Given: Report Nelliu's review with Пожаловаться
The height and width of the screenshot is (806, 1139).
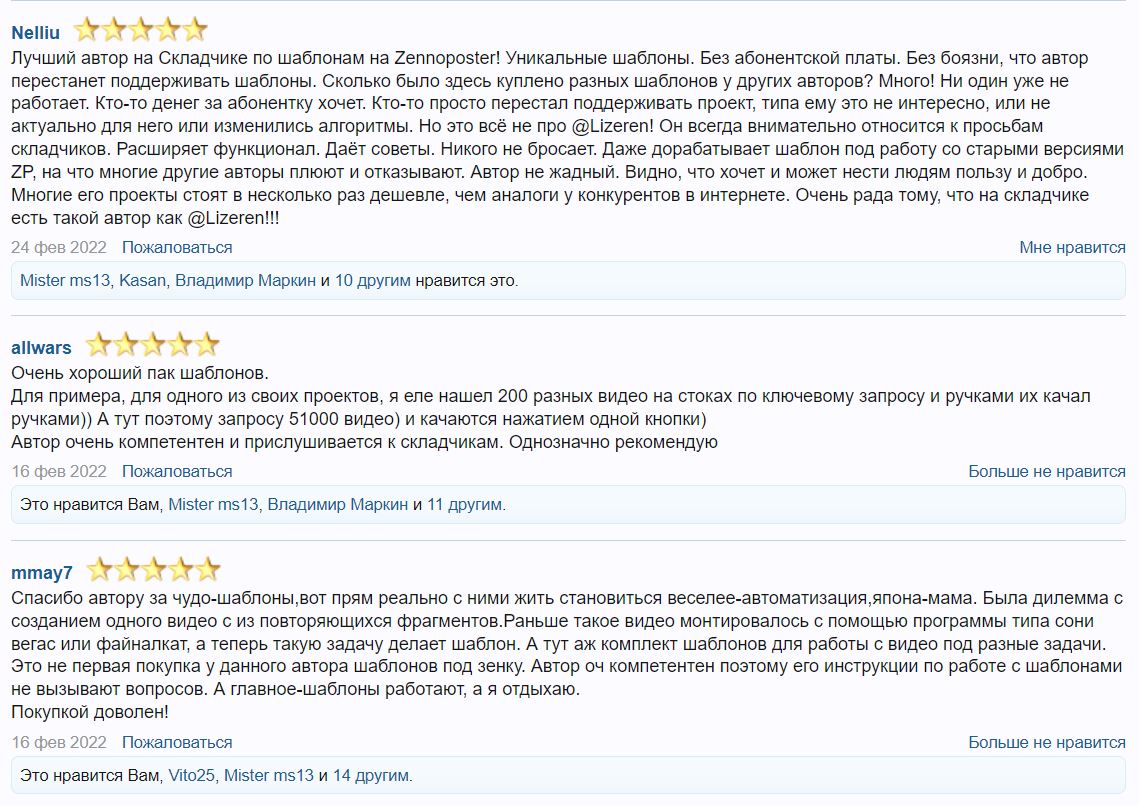Looking at the screenshot, I should pyautogui.click(x=177, y=247).
